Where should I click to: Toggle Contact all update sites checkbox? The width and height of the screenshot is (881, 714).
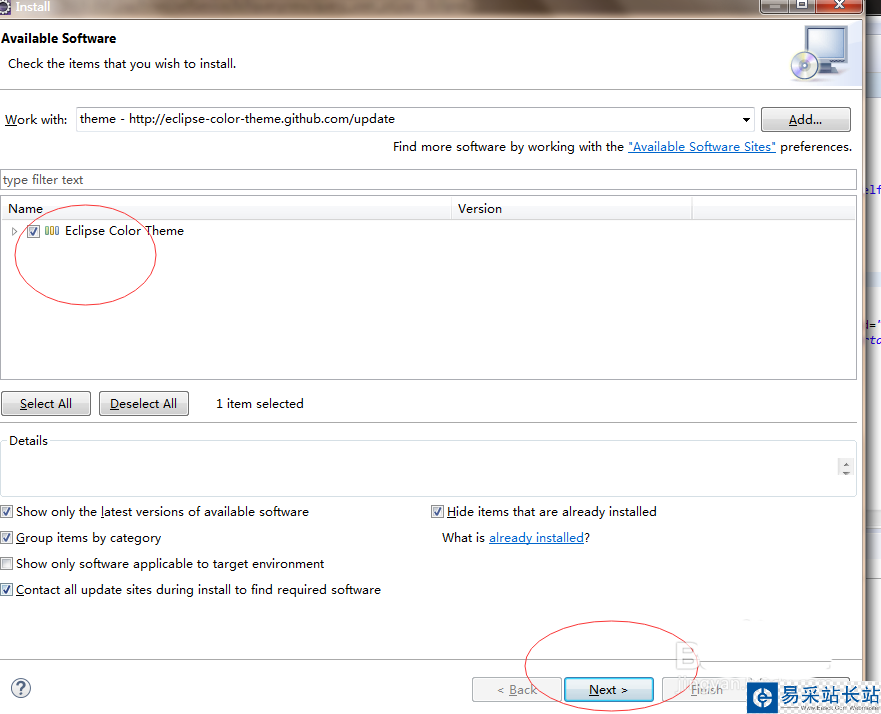[6, 589]
